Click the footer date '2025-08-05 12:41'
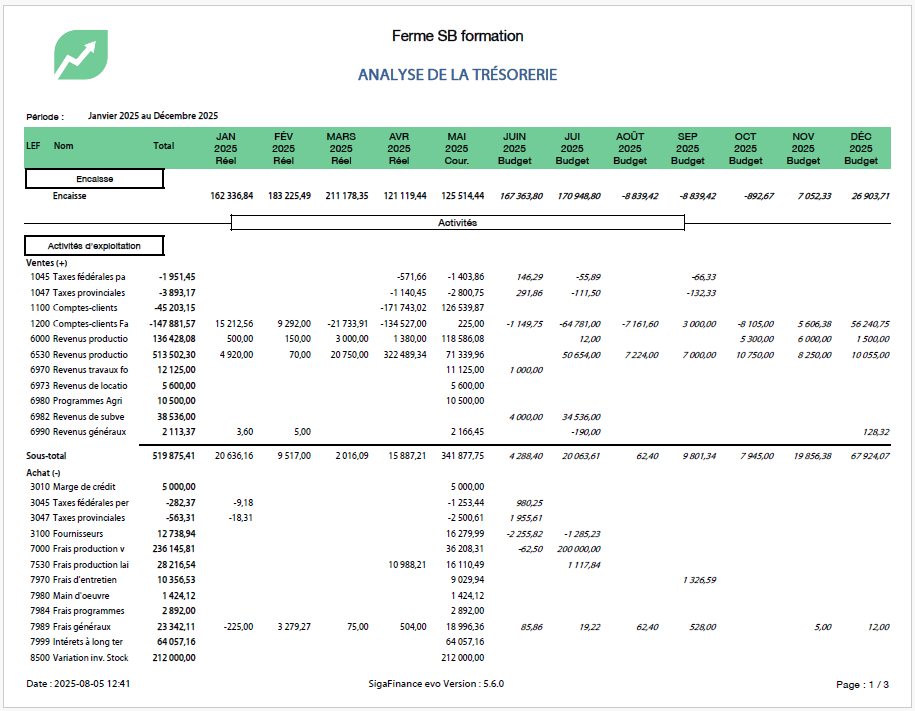This screenshot has width=915, height=711. pos(92,683)
